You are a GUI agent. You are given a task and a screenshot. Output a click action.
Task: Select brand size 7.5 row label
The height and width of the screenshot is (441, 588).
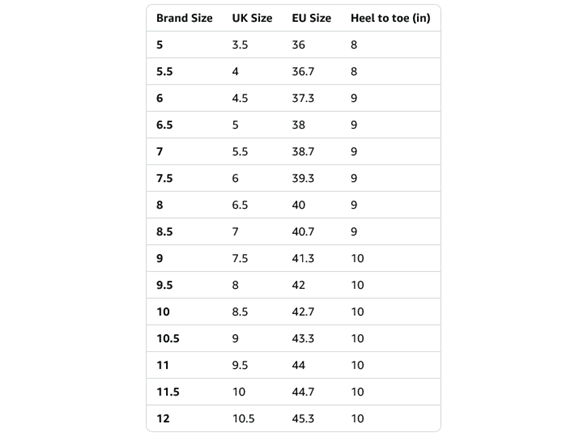[x=165, y=178]
